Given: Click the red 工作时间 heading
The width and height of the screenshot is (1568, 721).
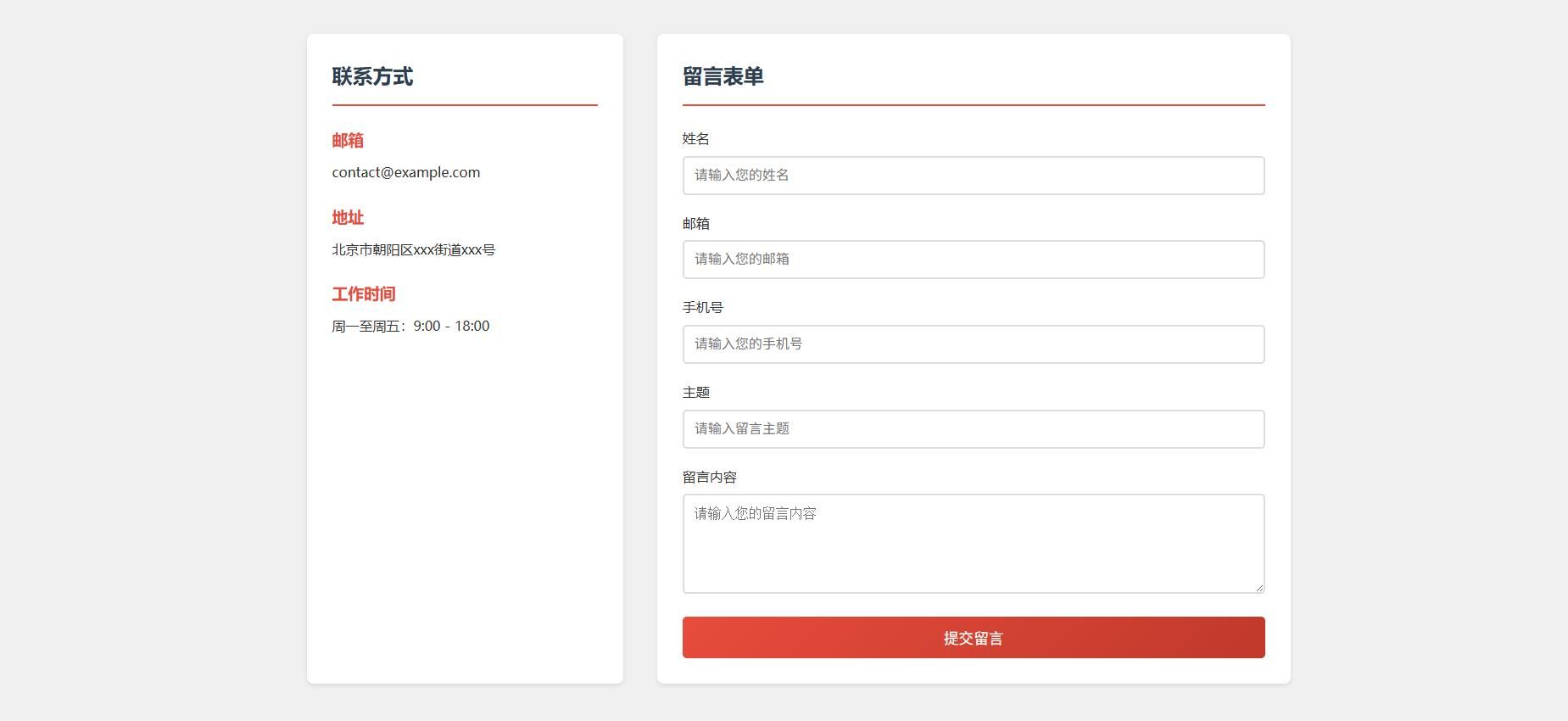Looking at the screenshot, I should point(364,294).
